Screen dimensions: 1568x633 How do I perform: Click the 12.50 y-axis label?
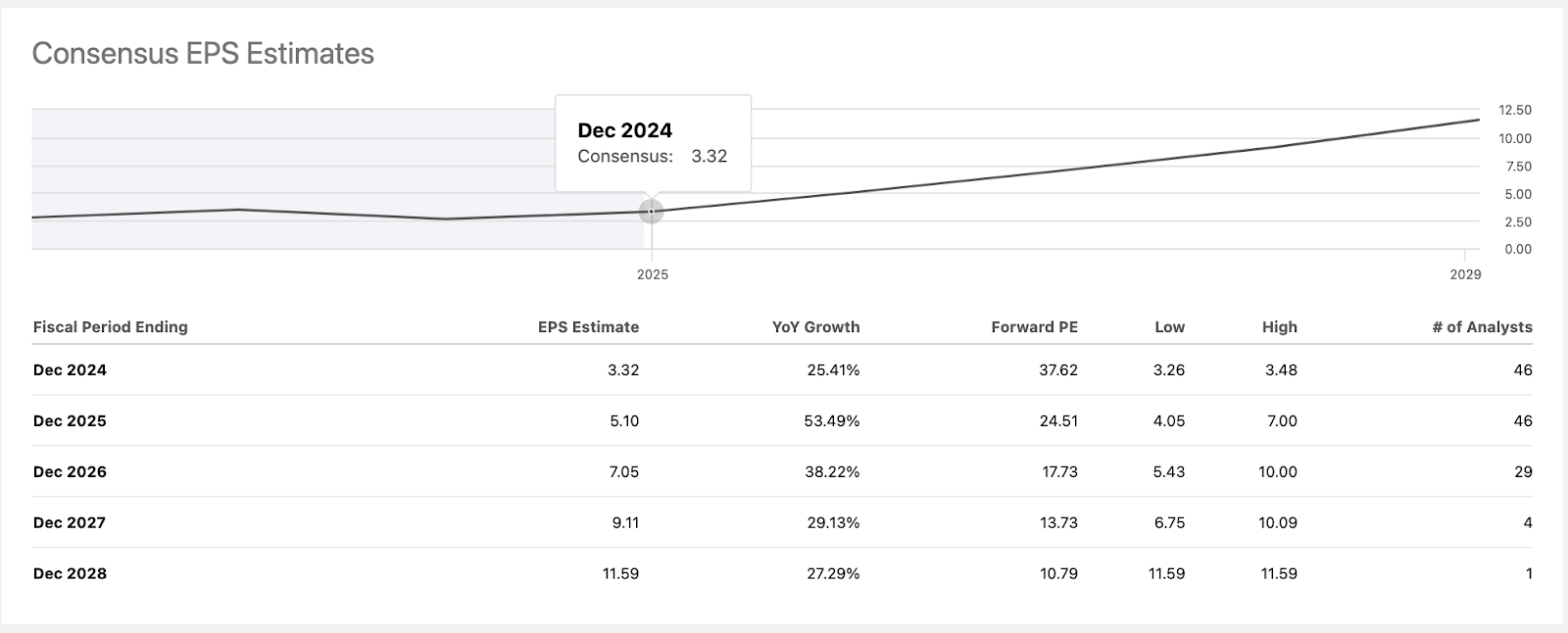pos(1515,110)
